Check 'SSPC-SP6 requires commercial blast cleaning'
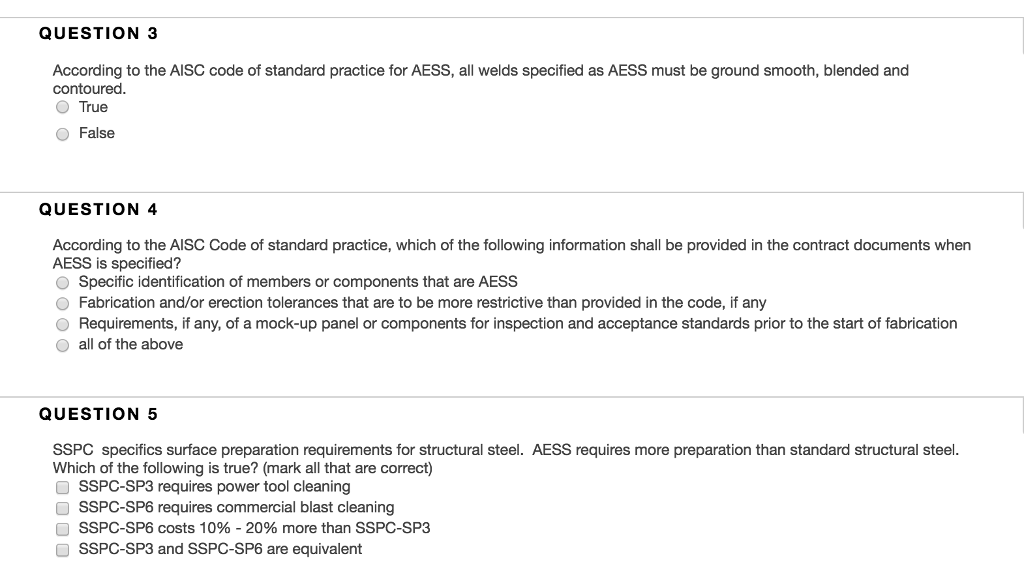The image size is (1024, 588). coord(62,508)
